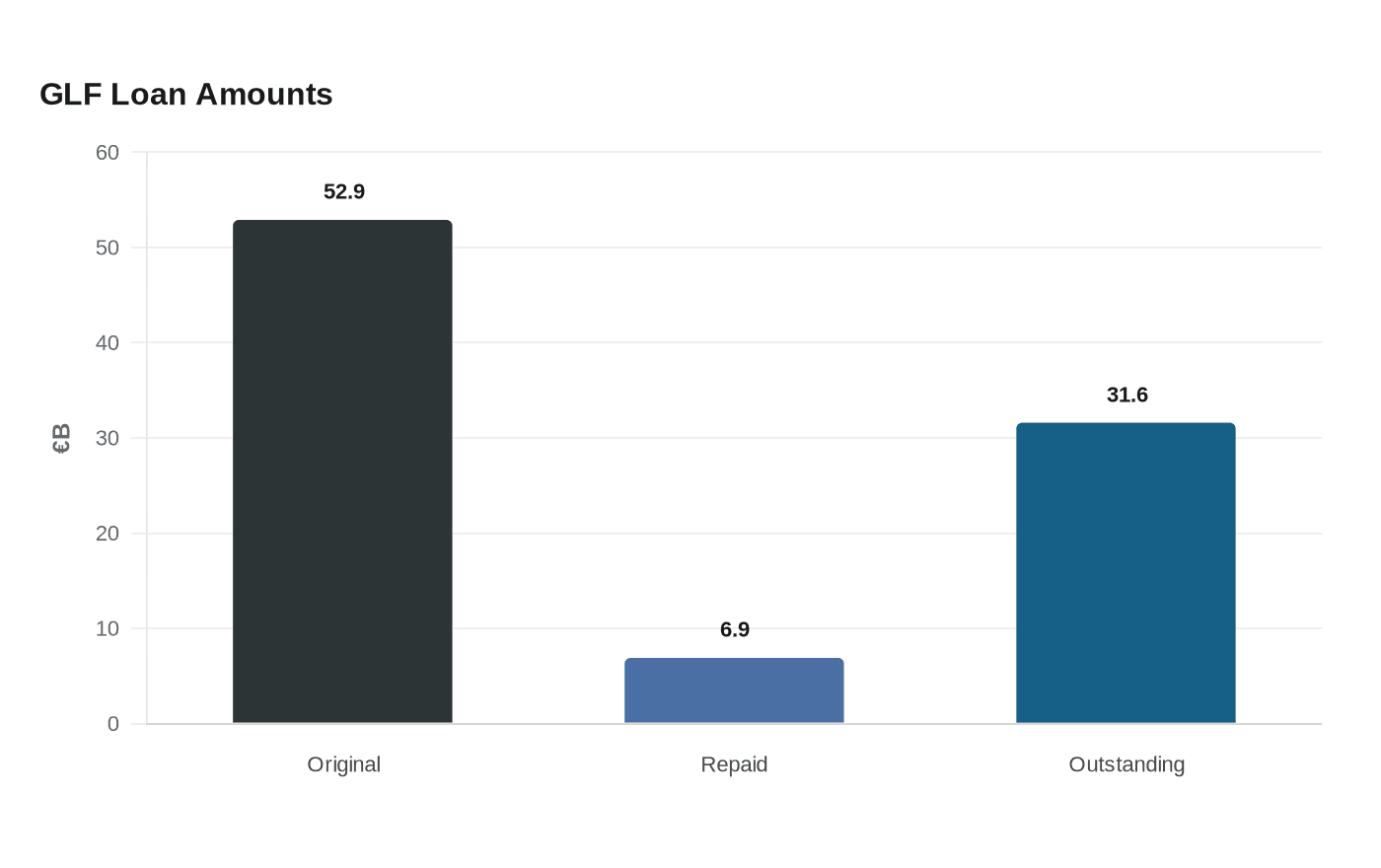Screen dimensions: 1381x868
Task: Click the 20 y-axis tick label
Action: coord(108,534)
